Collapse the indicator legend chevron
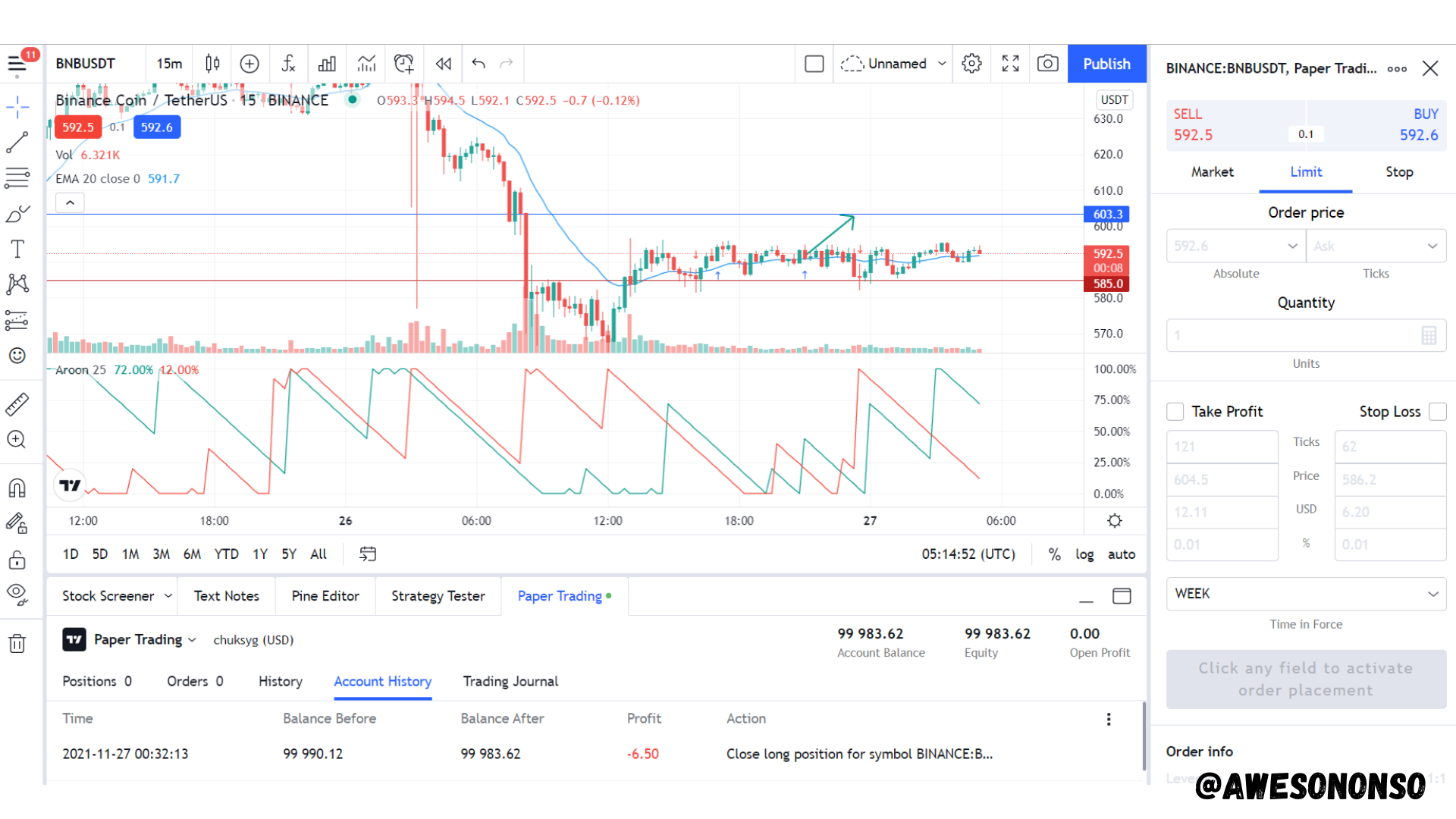Viewport: 1456px width, 819px height. (70, 202)
